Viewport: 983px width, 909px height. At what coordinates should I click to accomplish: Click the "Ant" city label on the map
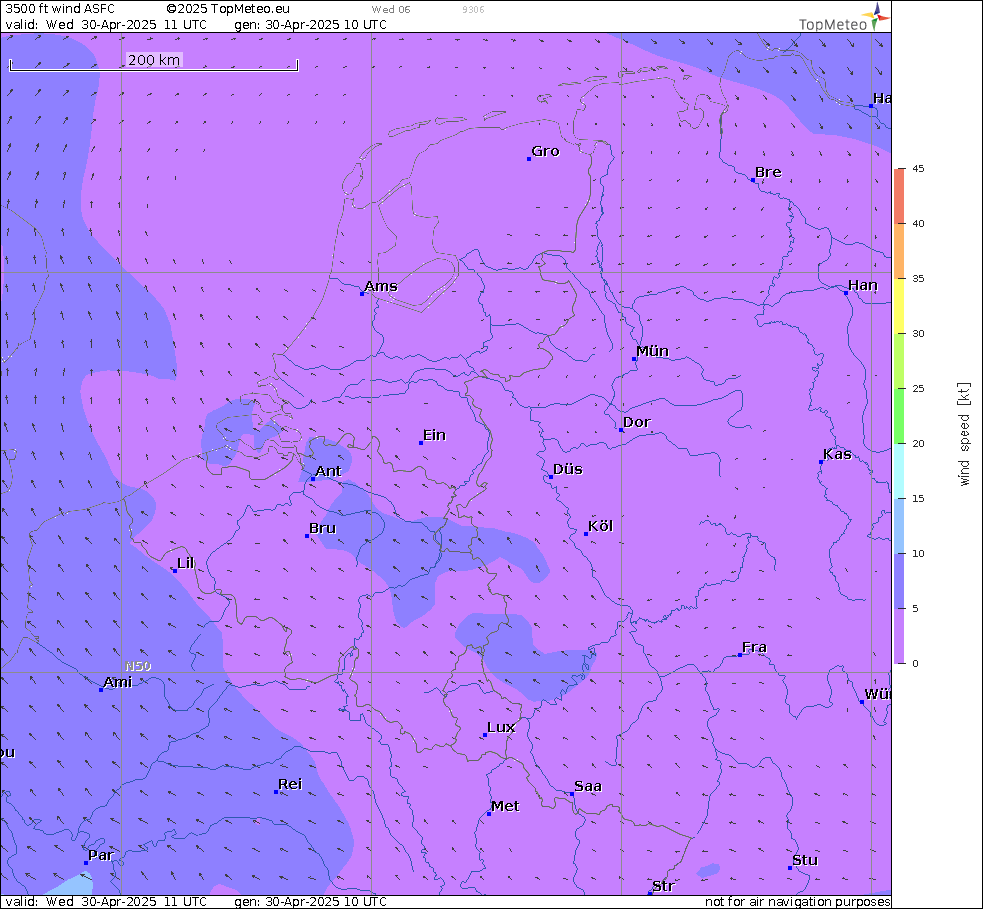pyautogui.click(x=329, y=471)
